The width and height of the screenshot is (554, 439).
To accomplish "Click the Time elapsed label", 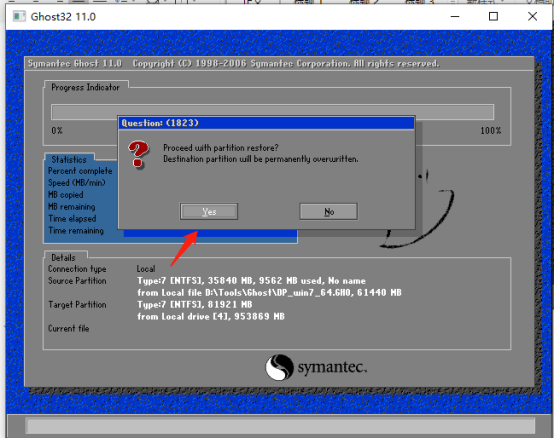I will coord(72,219).
